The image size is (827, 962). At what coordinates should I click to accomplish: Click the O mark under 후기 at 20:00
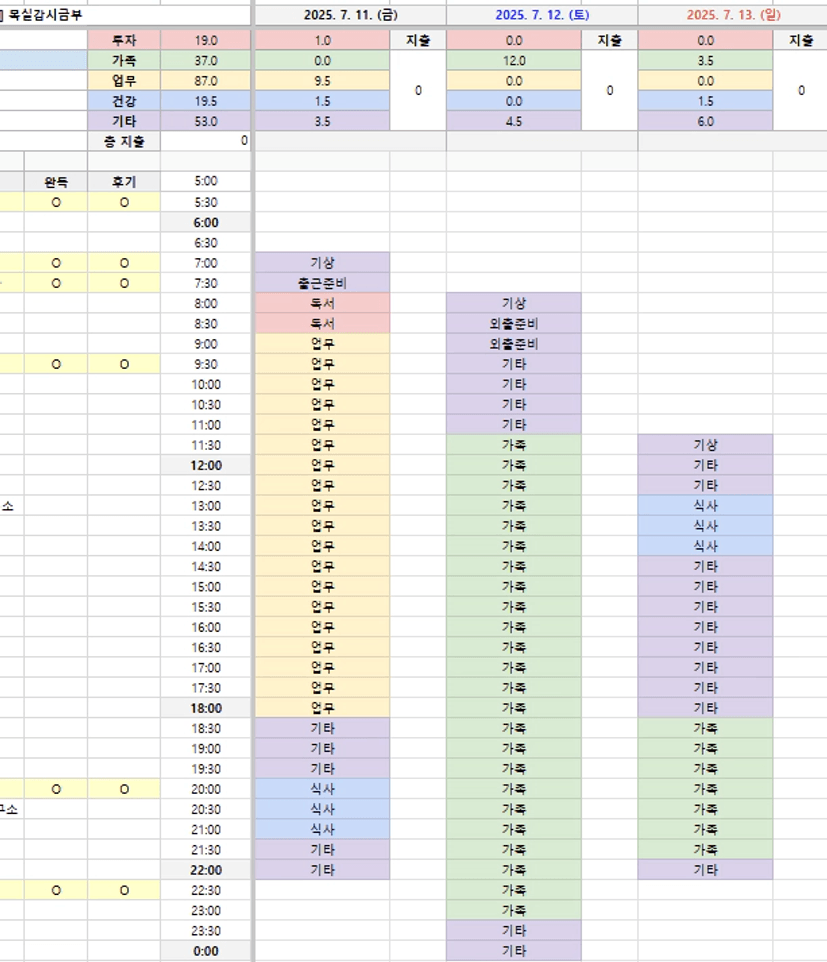point(124,790)
